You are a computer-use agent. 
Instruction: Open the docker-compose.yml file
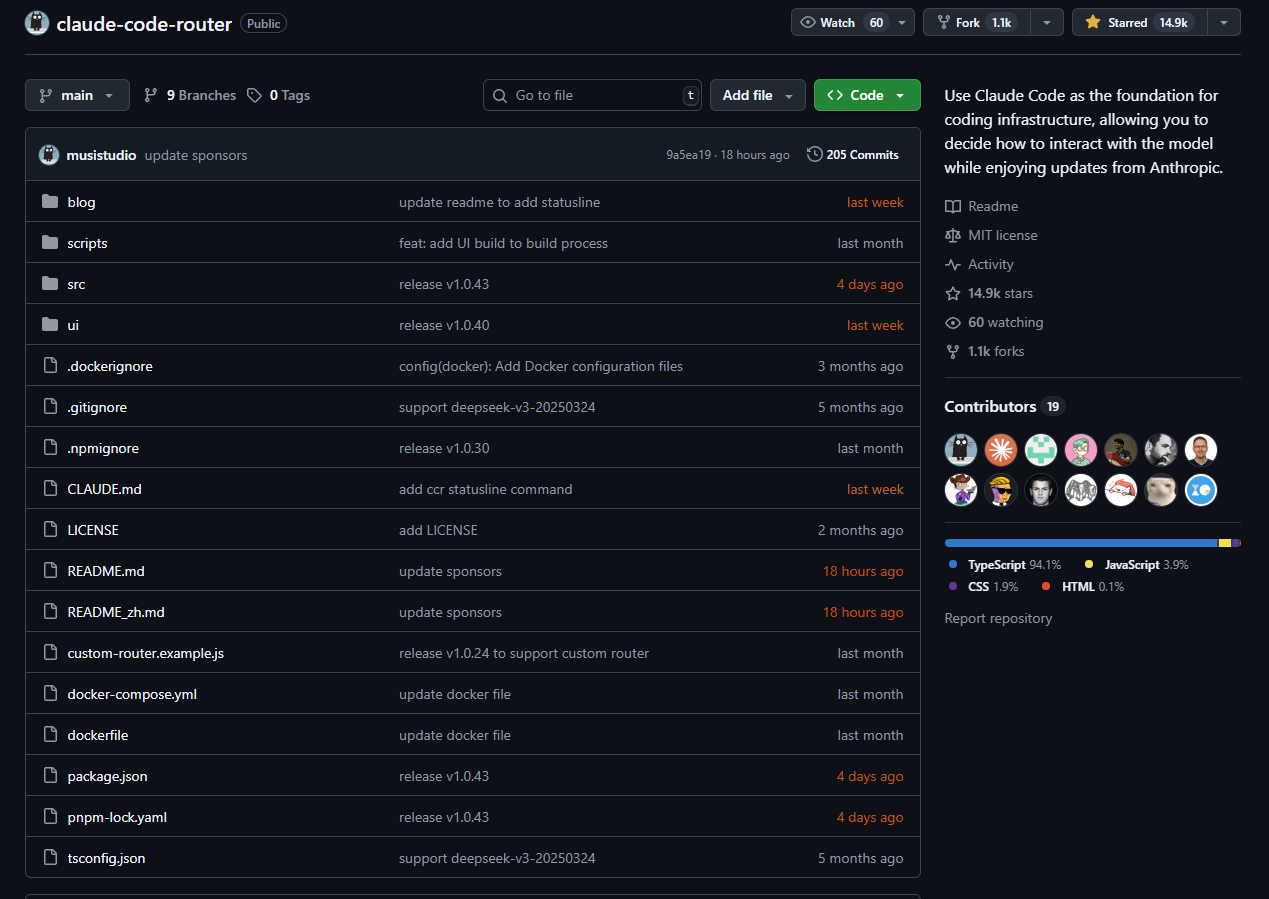[x=132, y=694]
